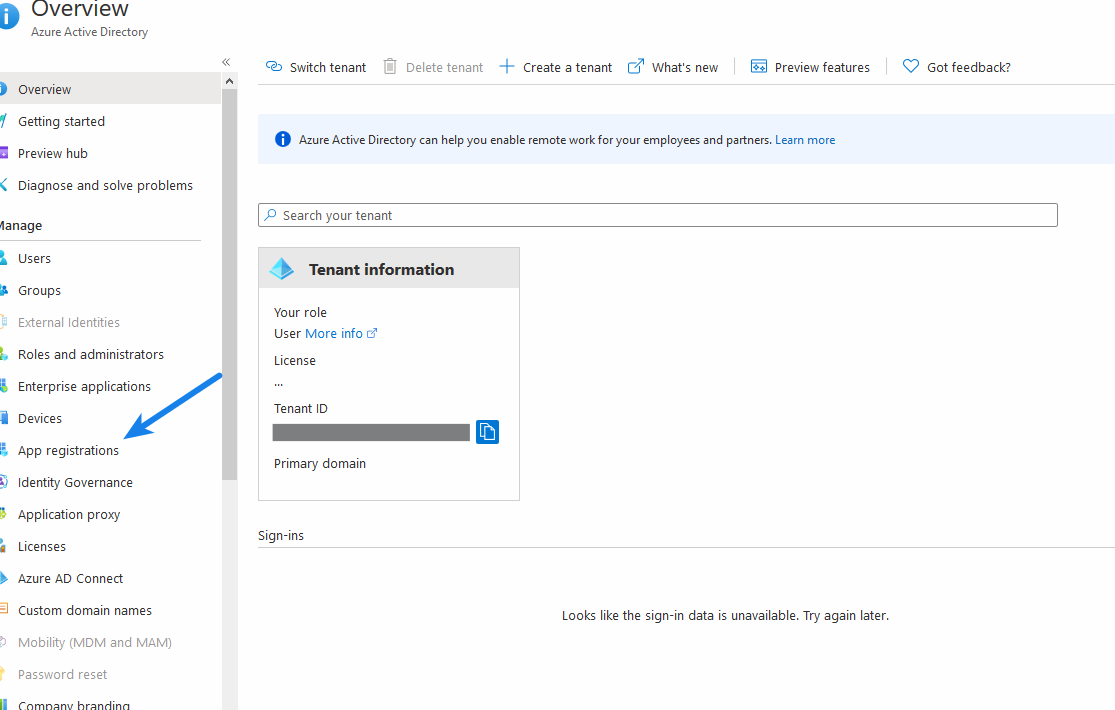Click the Tenant information pyramid icon
Image resolution: width=1115 pixels, height=710 pixels.
pyautogui.click(x=282, y=269)
